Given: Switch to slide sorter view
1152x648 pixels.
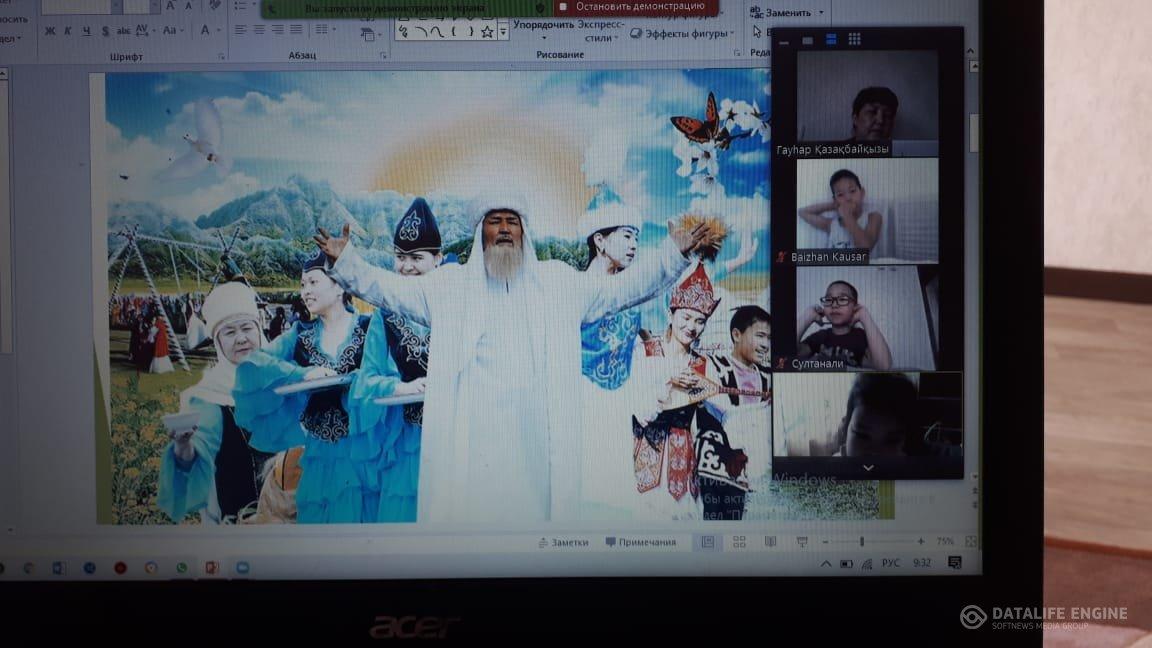Looking at the screenshot, I should pyautogui.click(x=739, y=542).
